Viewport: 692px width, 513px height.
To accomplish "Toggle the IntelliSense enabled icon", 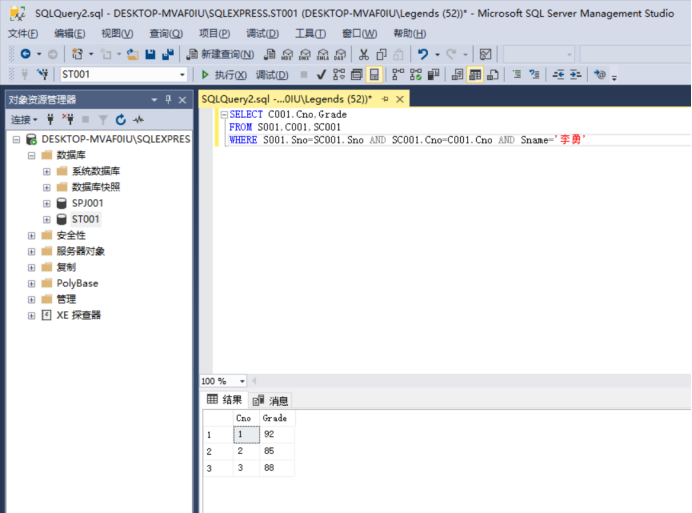I will pyautogui.click(x=374, y=74).
